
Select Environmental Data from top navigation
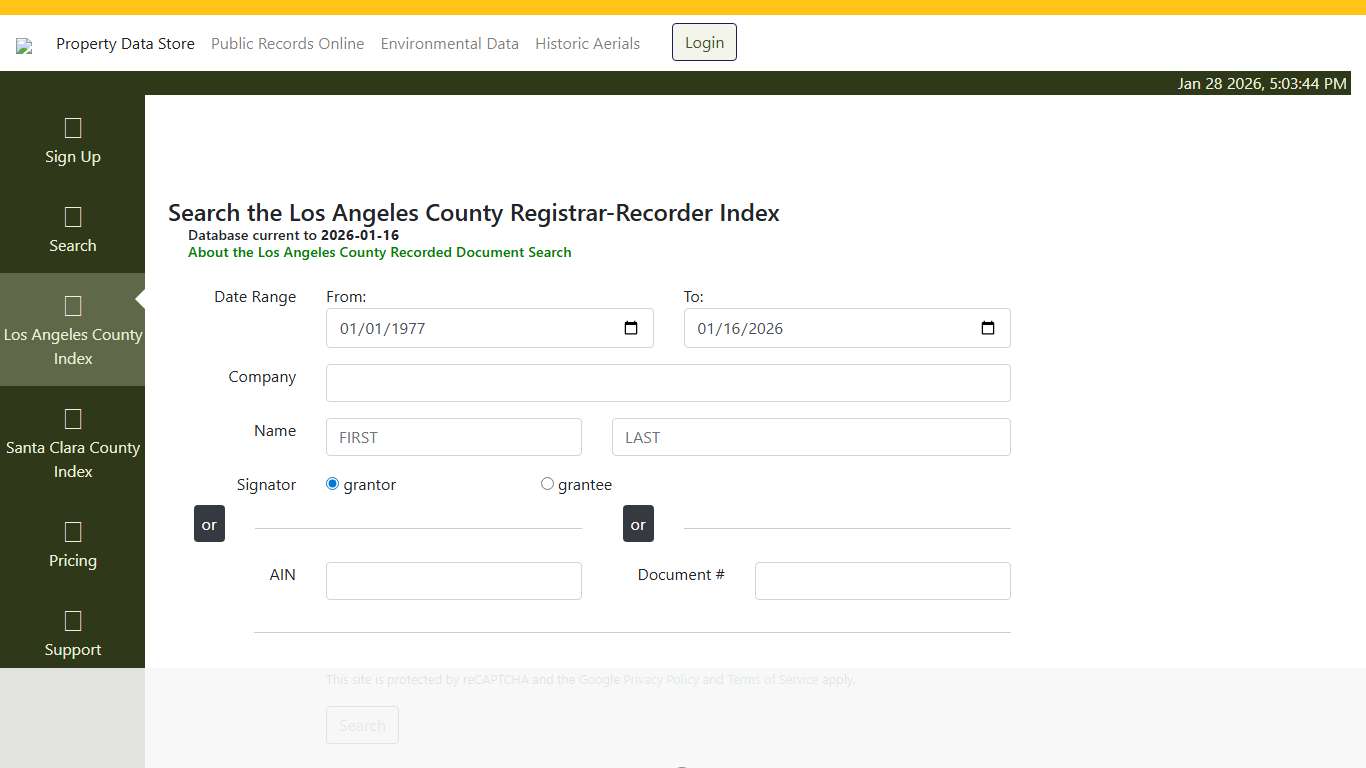pos(449,43)
